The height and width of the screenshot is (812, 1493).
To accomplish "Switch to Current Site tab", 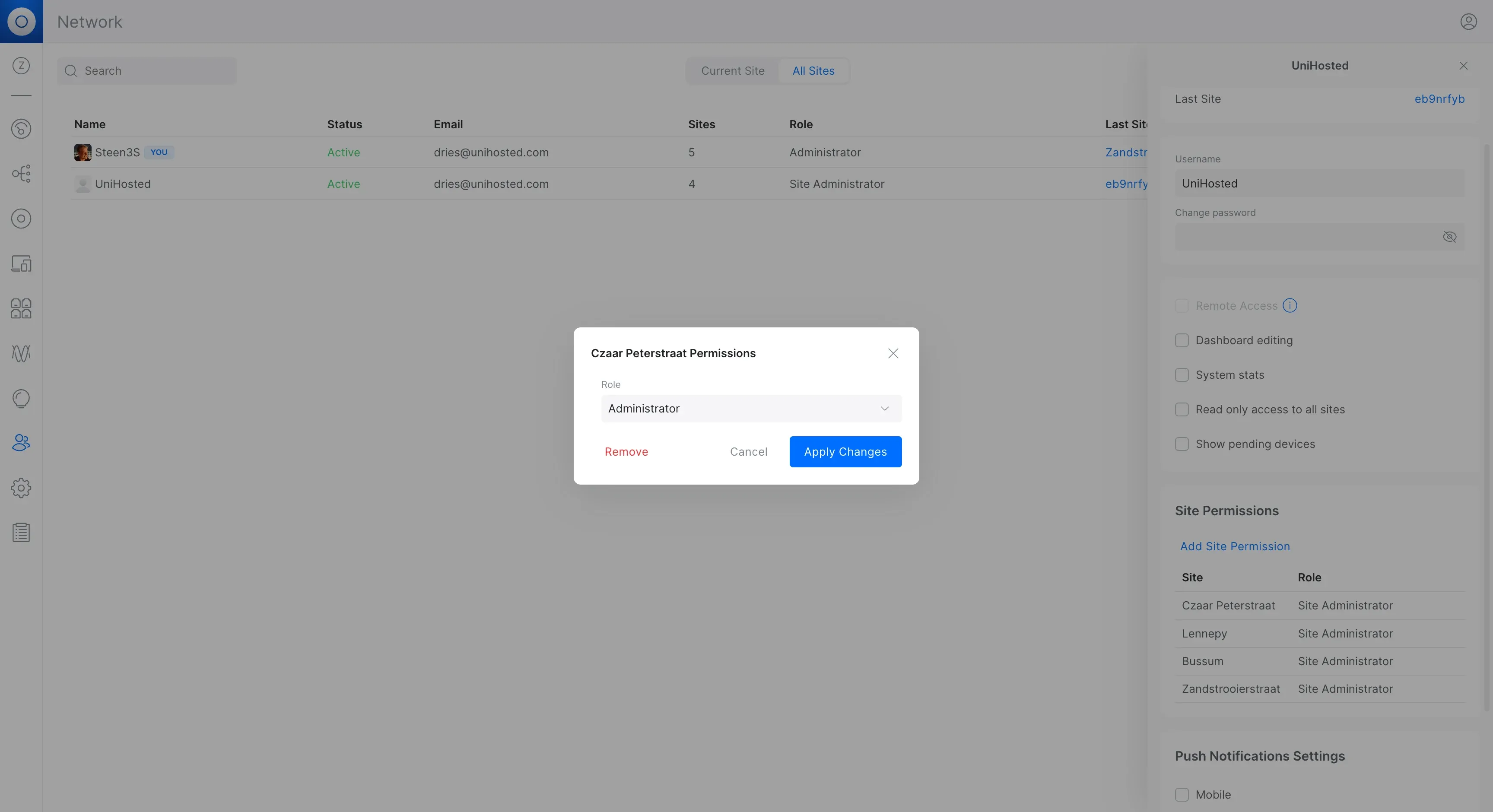I will click(x=733, y=71).
